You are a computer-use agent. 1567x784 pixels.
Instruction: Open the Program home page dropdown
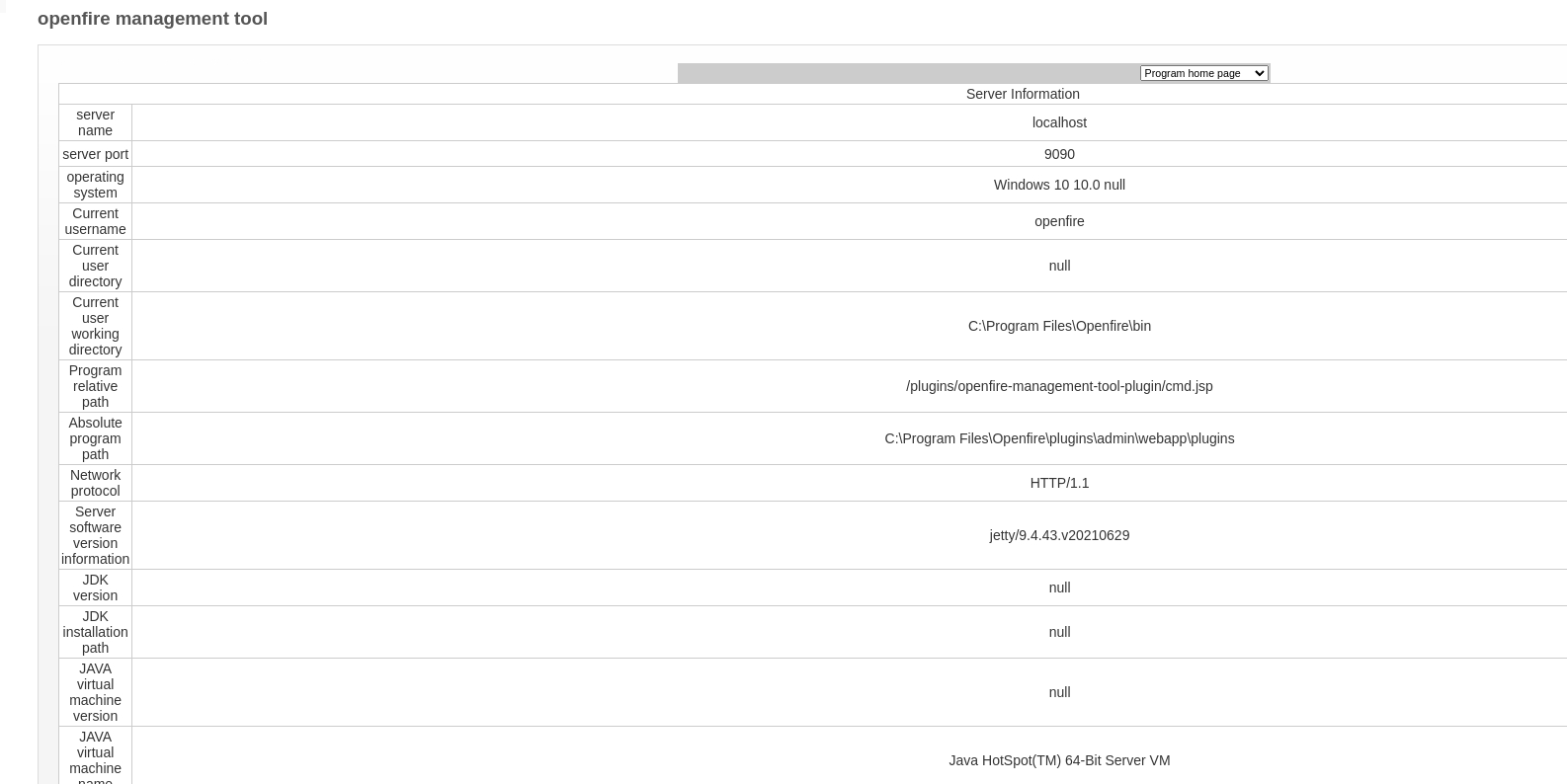point(1203,73)
